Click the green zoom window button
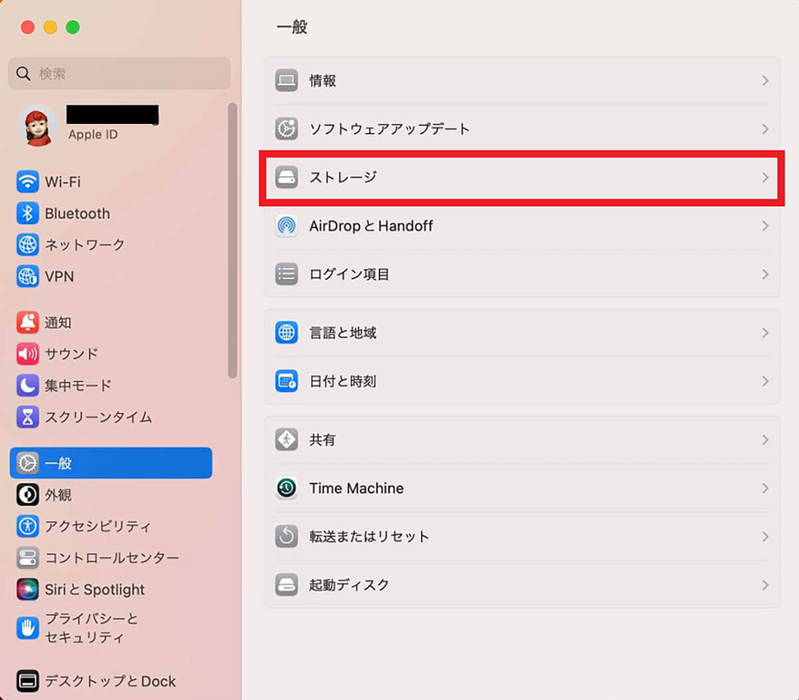This screenshot has height=700, width=799. 73,27
